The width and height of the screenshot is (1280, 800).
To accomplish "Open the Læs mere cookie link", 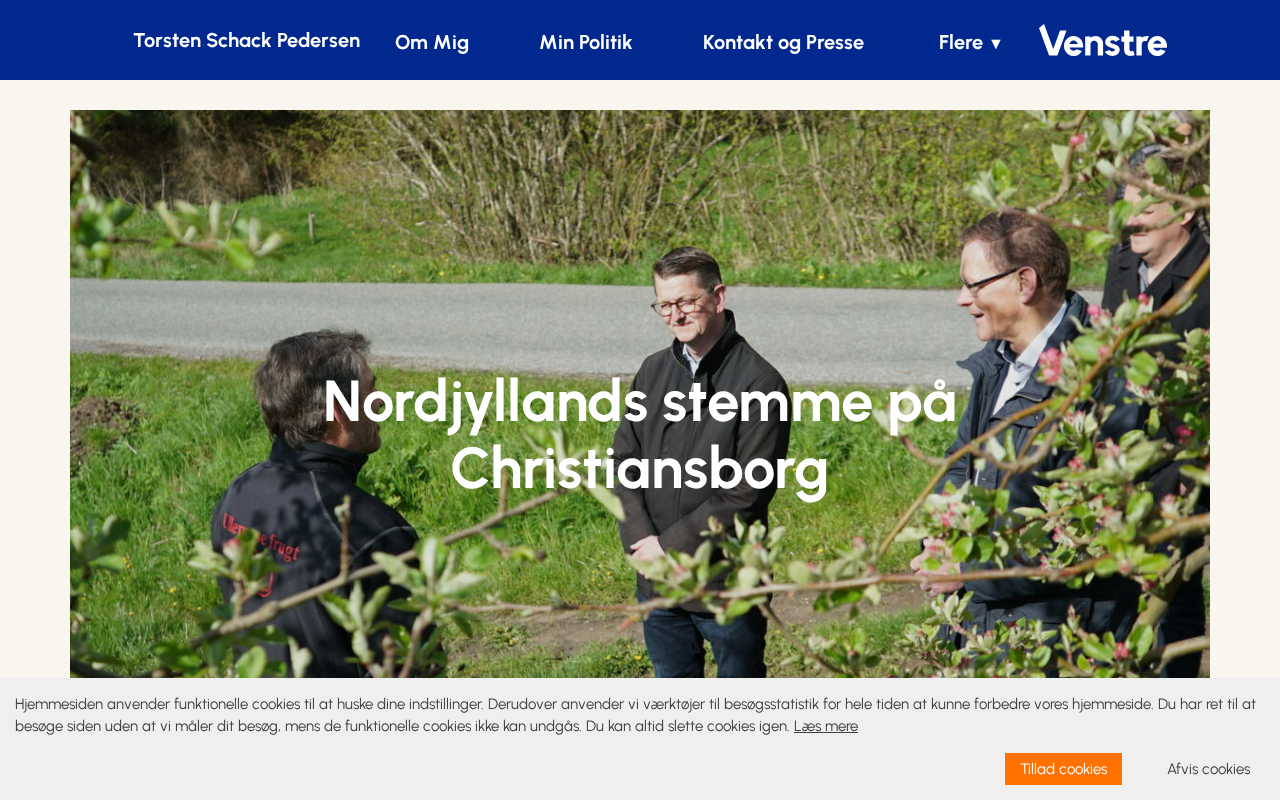I will click(x=826, y=726).
